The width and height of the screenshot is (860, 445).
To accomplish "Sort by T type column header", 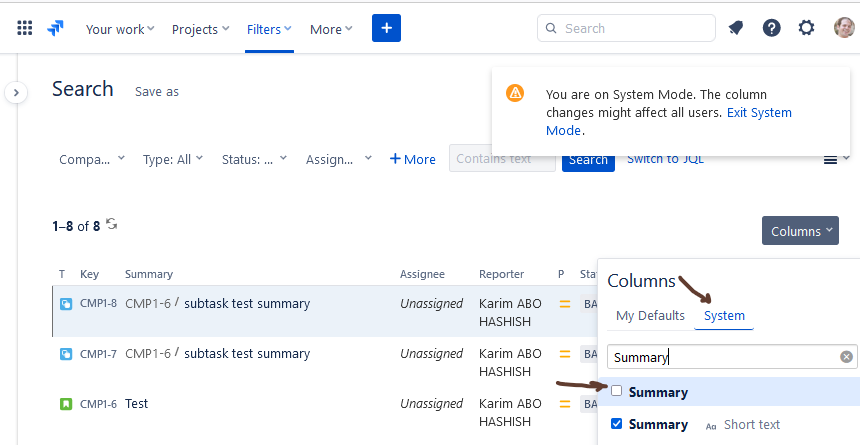I will point(62,274).
